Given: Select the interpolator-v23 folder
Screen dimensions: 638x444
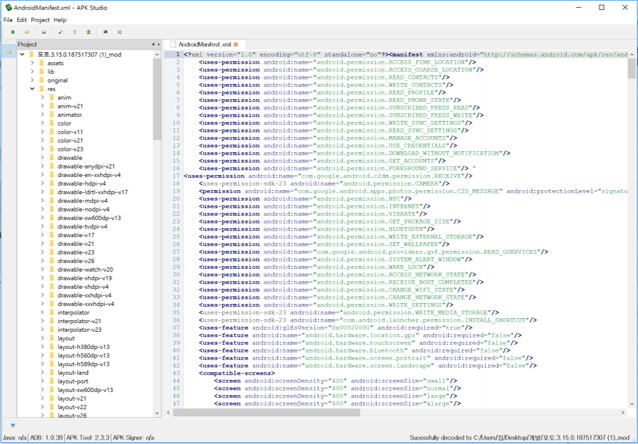Looking at the screenshot, I should click(79, 330).
